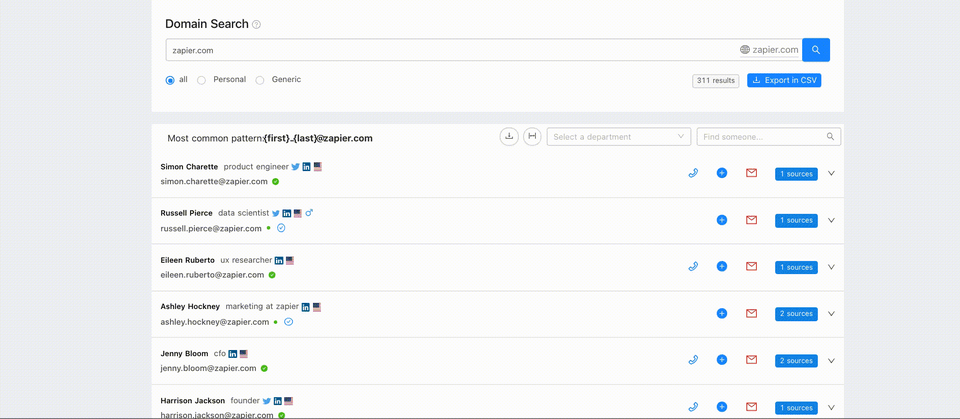Screen dimensions: 960x419
Task: Click 1 sources button for Eileen Ruberto
Action: pos(796,267)
